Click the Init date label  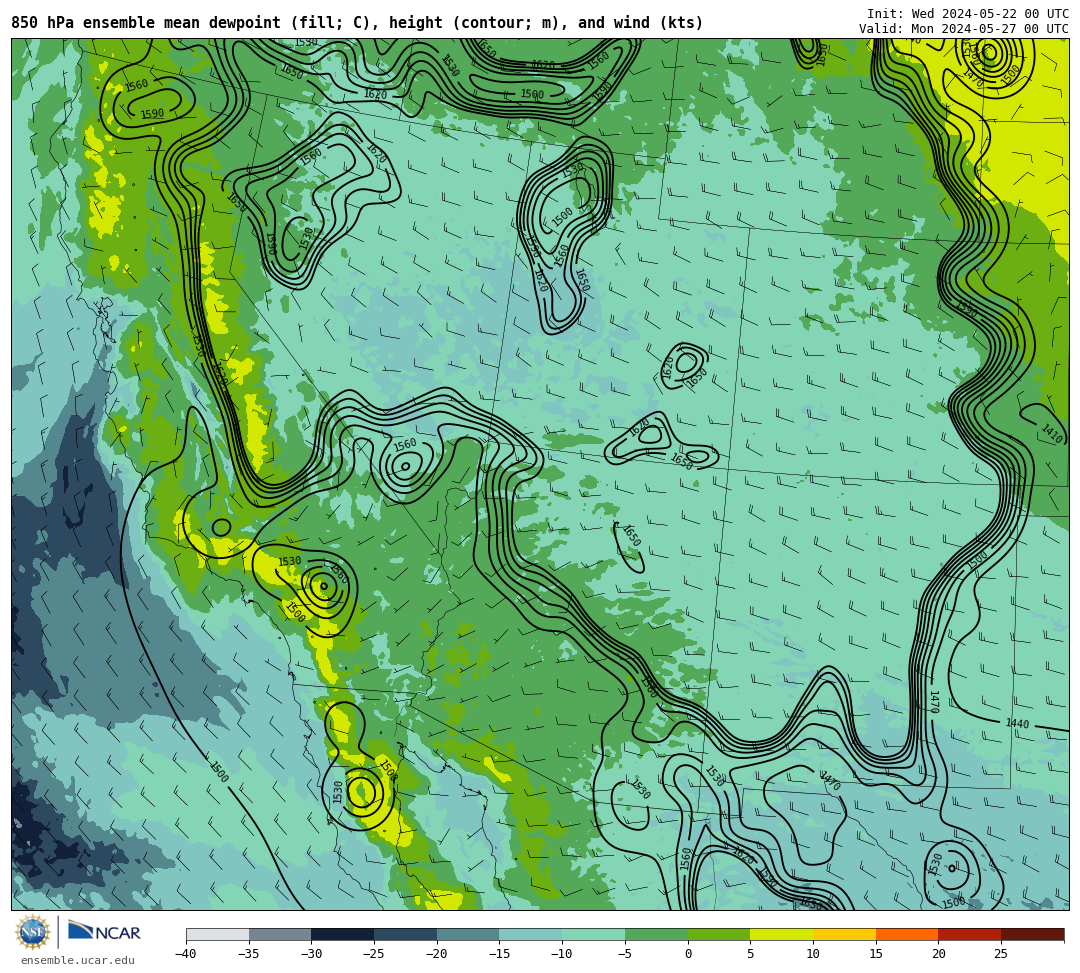(x=968, y=14)
